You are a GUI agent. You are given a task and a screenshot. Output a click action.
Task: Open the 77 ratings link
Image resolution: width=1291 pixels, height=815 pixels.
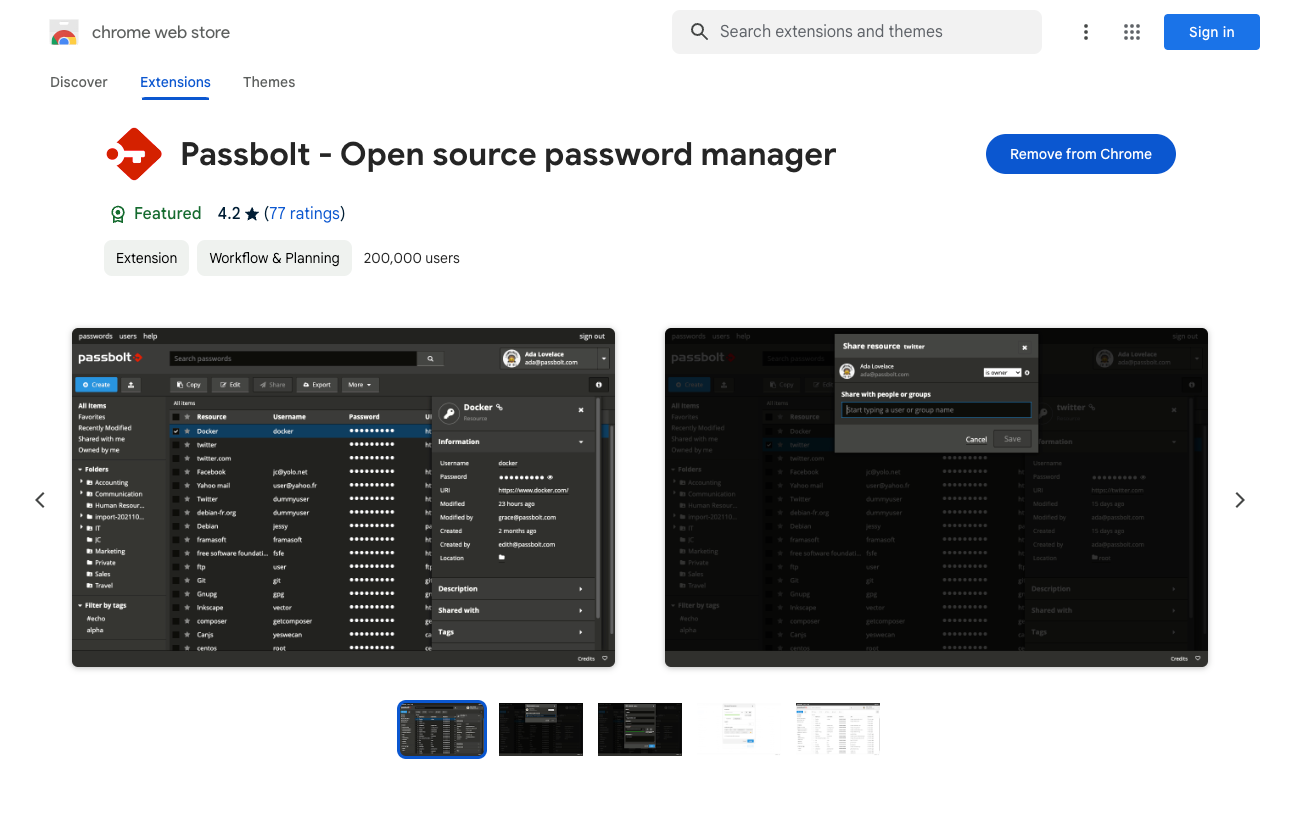point(304,213)
